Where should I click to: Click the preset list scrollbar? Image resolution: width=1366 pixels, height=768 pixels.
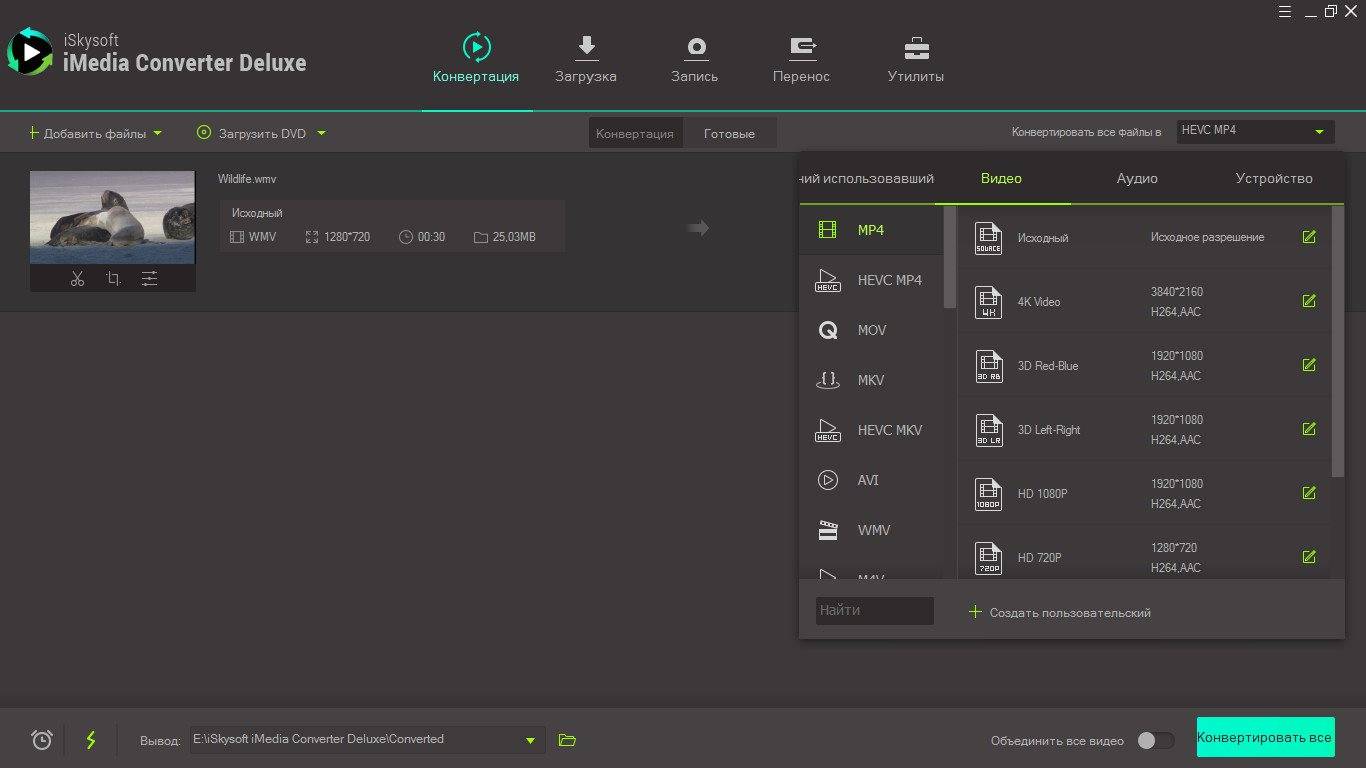click(1338, 341)
